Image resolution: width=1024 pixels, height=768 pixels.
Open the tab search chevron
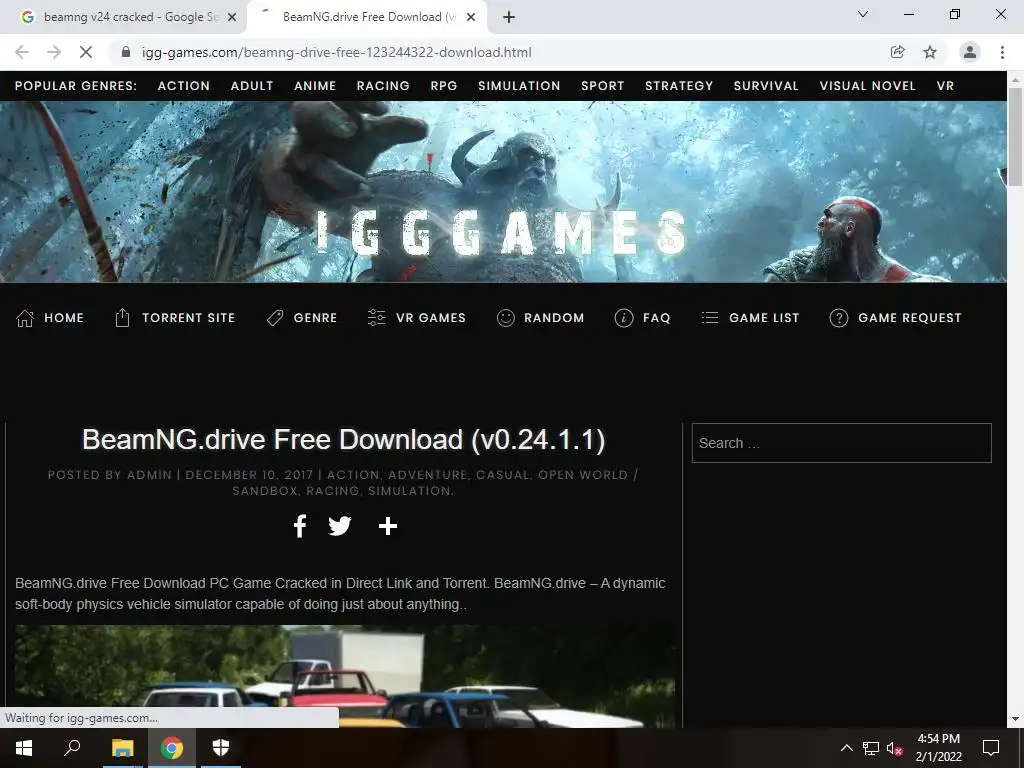point(863,14)
